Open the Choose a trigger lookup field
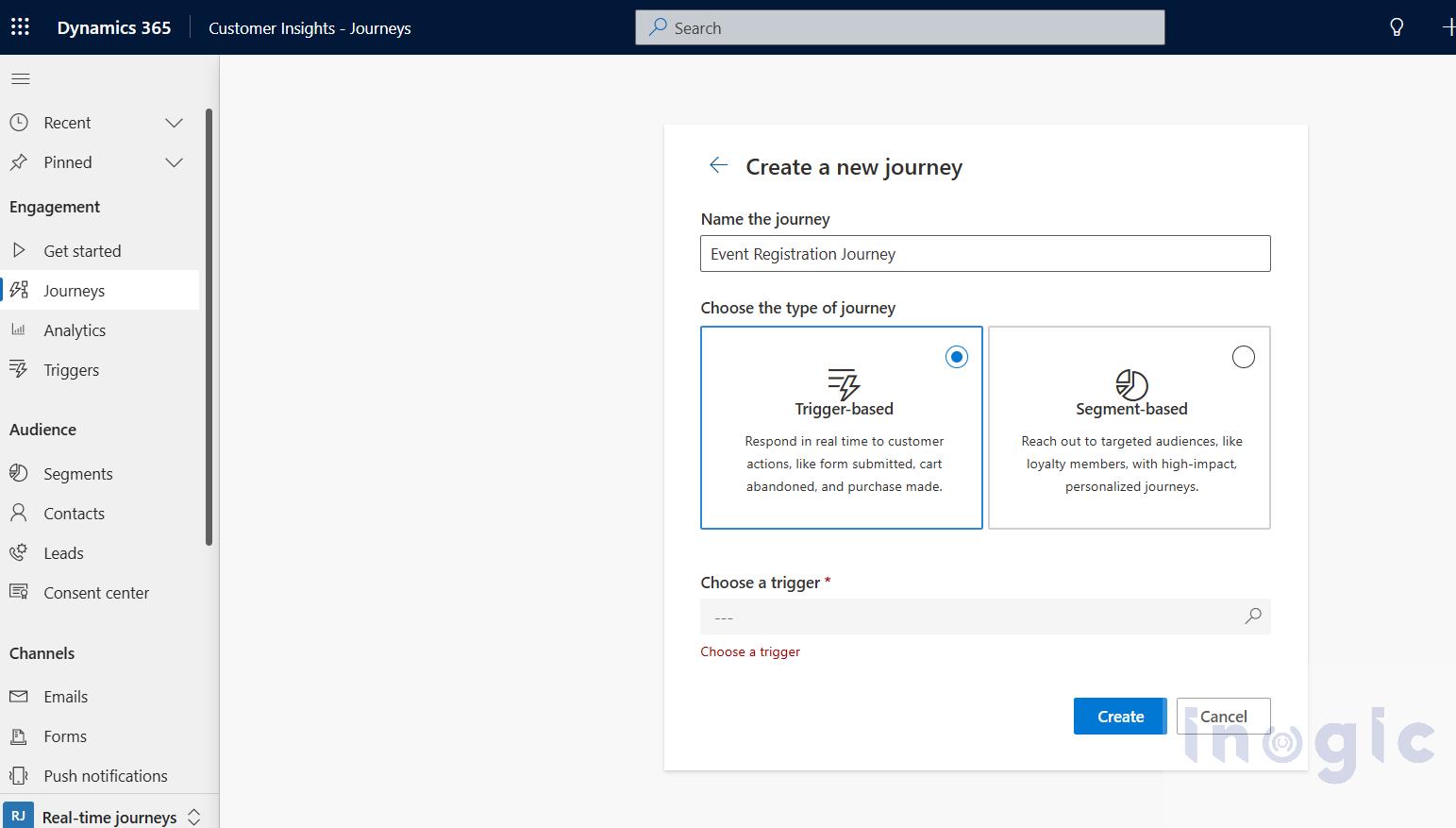The height and width of the screenshot is (828, 1456). (985, 617)
